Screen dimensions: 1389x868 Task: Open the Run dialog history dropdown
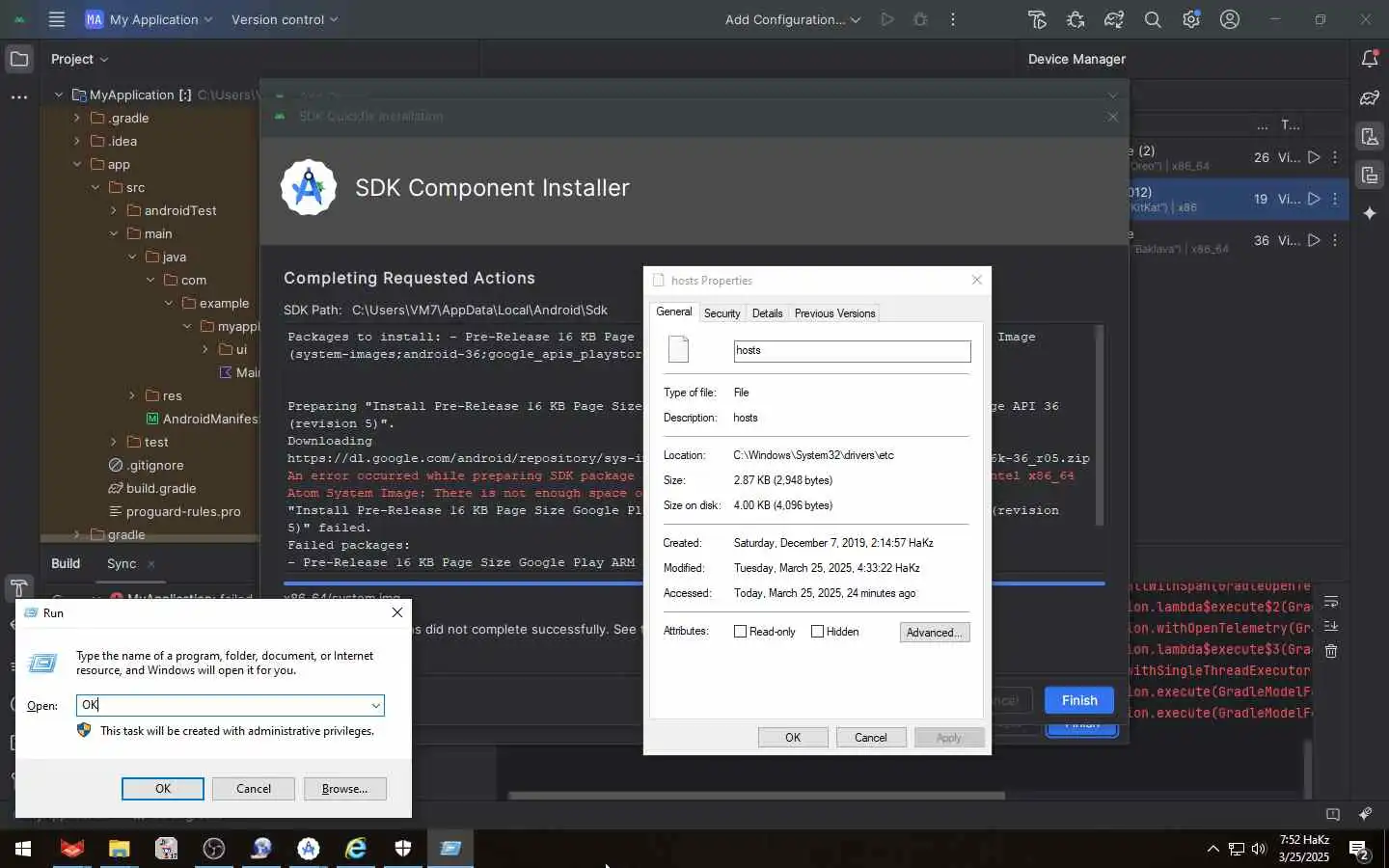pyautogui.click(x=375, y=706)
